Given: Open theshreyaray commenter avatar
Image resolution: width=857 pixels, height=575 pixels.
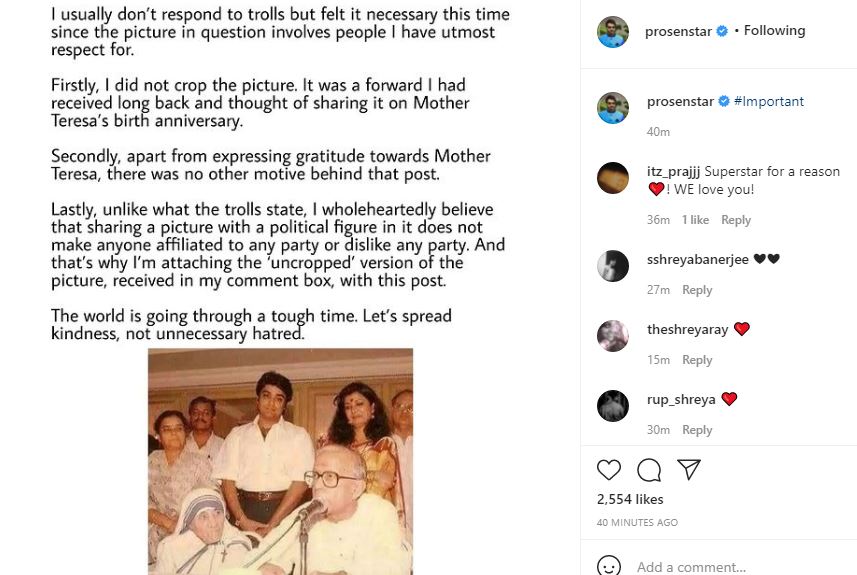Looking at the screenshot, I should (x=613, y=336).
